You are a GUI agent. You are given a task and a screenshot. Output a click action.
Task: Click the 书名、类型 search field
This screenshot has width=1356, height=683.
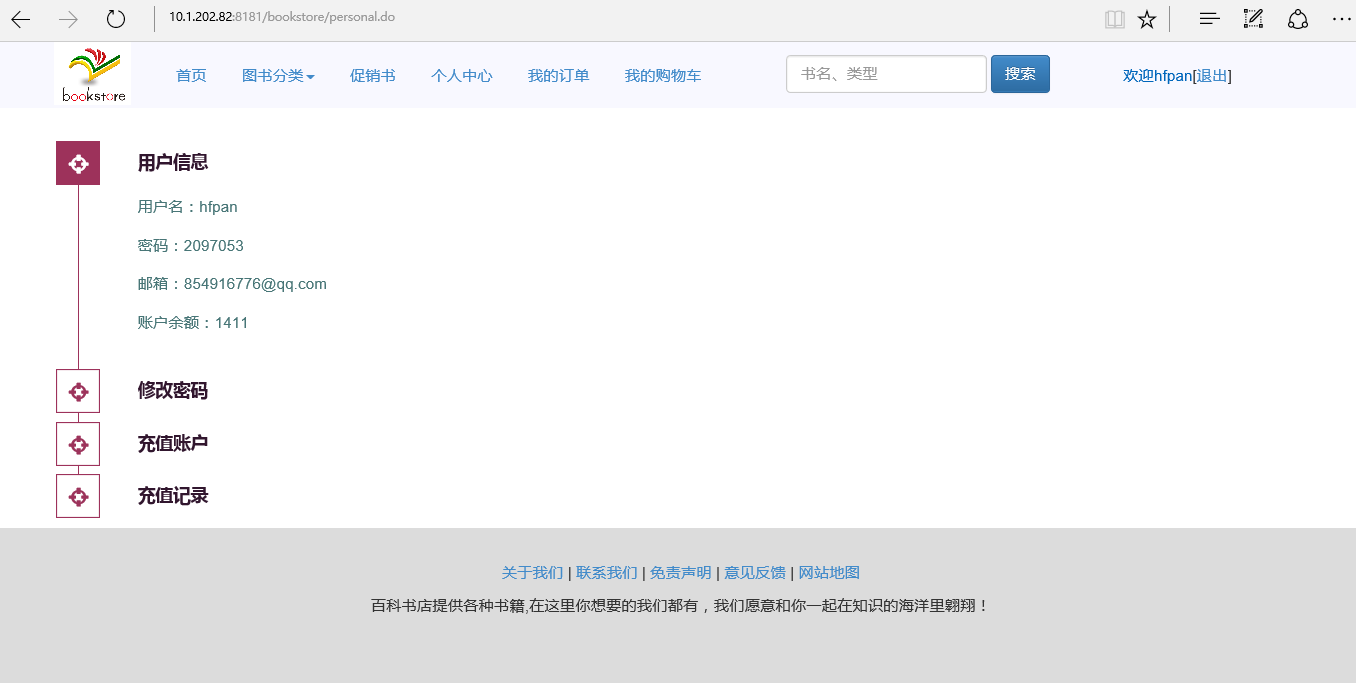(886, 74)
